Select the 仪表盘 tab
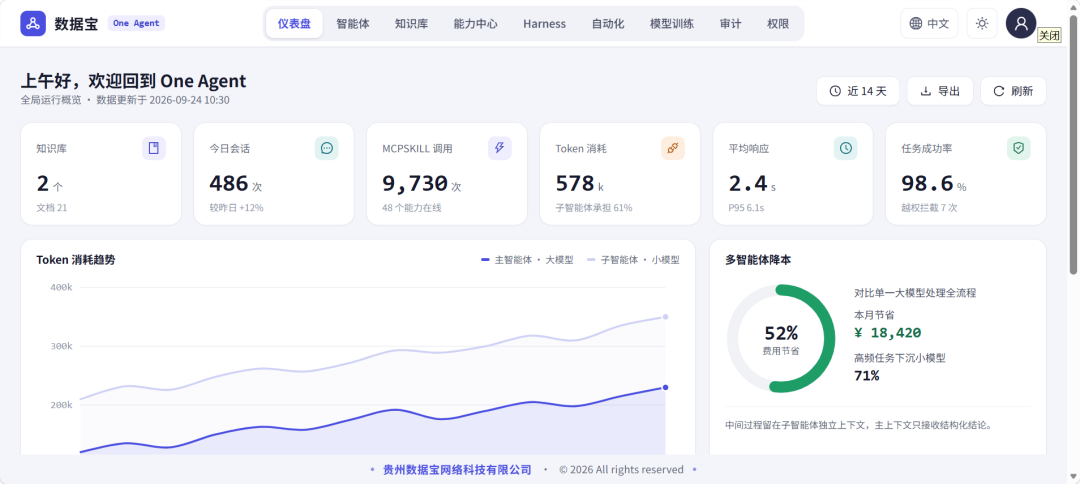 (x=294, y=23)
